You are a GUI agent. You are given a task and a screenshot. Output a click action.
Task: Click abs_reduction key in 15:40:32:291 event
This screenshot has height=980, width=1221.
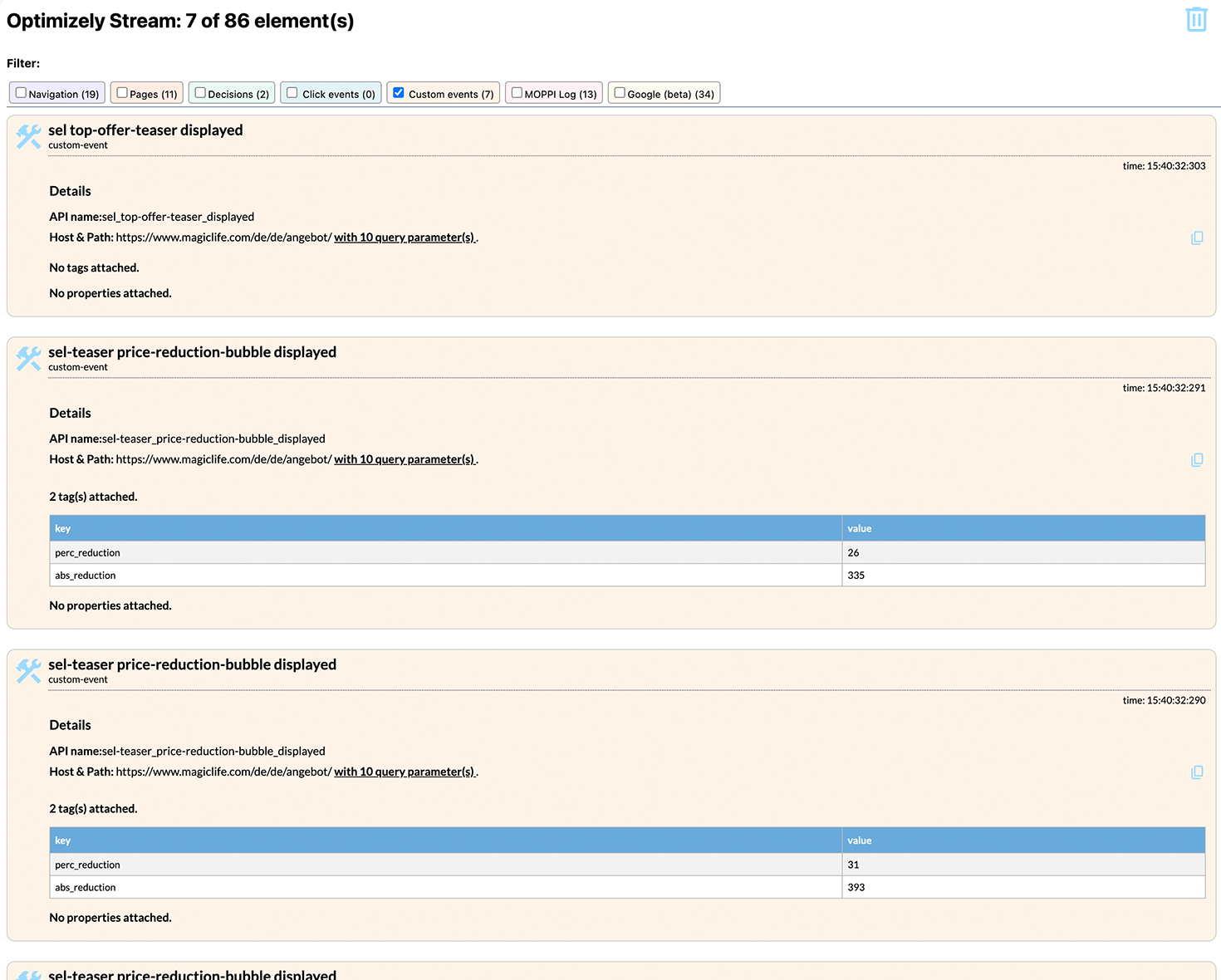(x=86, y=575)
